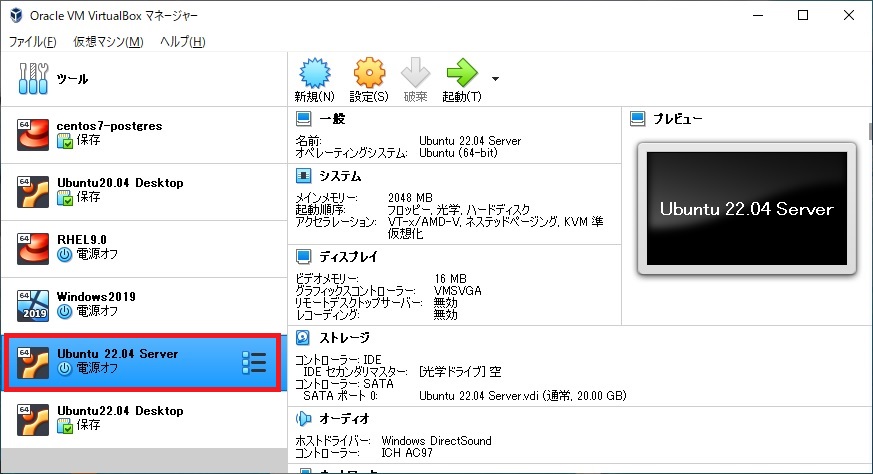Click the power-off icon under Ubuntu 22.04 Server
873x474 pixels.
(x=65, y=368)
